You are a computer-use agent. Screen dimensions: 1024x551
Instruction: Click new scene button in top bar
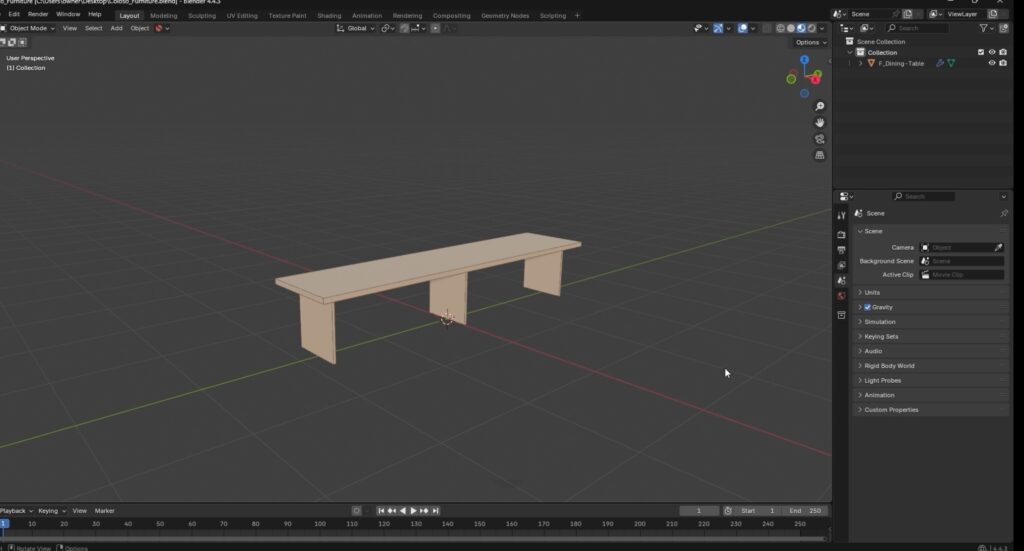point(908,14)
